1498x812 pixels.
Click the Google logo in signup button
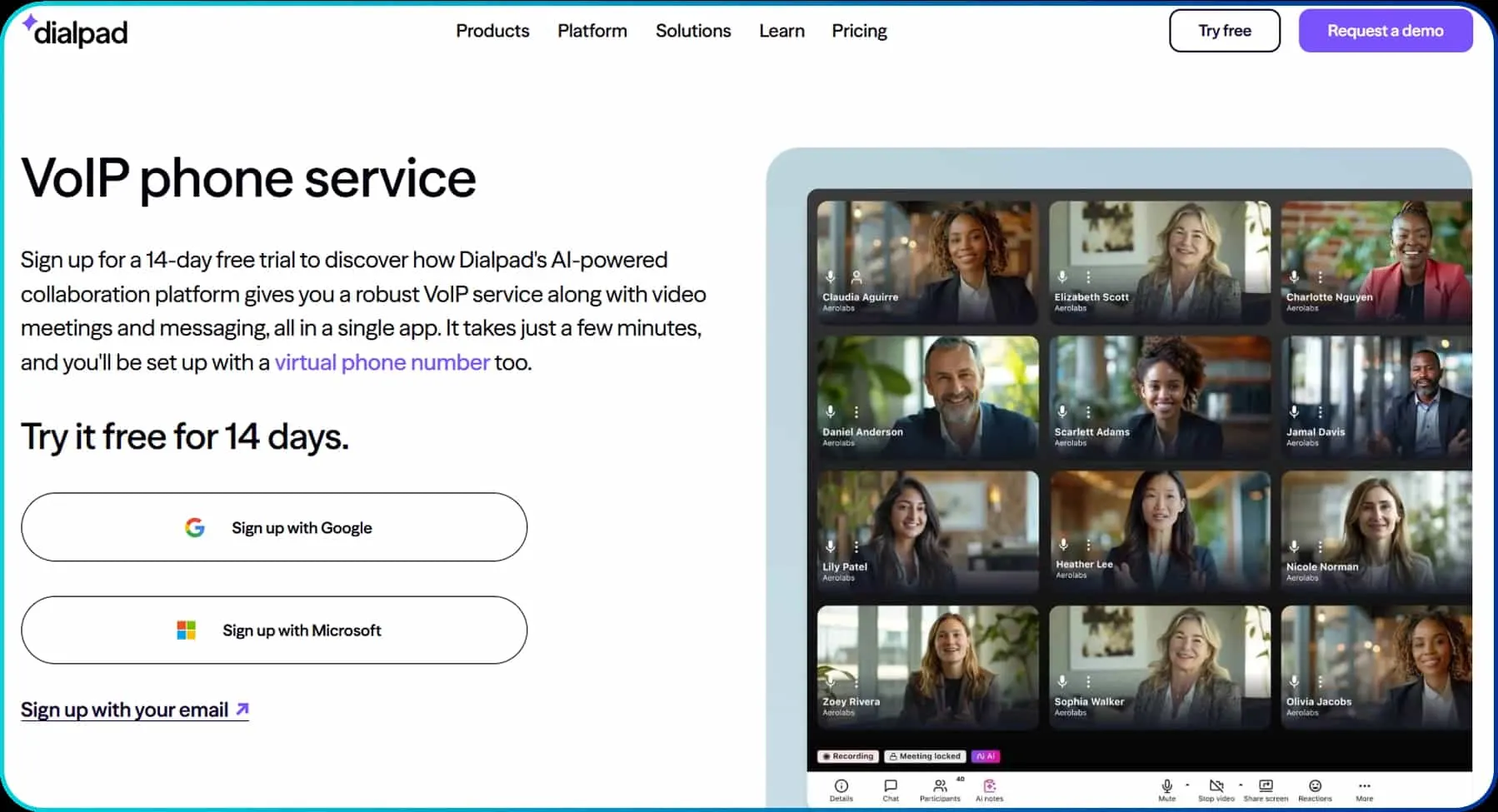[195, 527]
